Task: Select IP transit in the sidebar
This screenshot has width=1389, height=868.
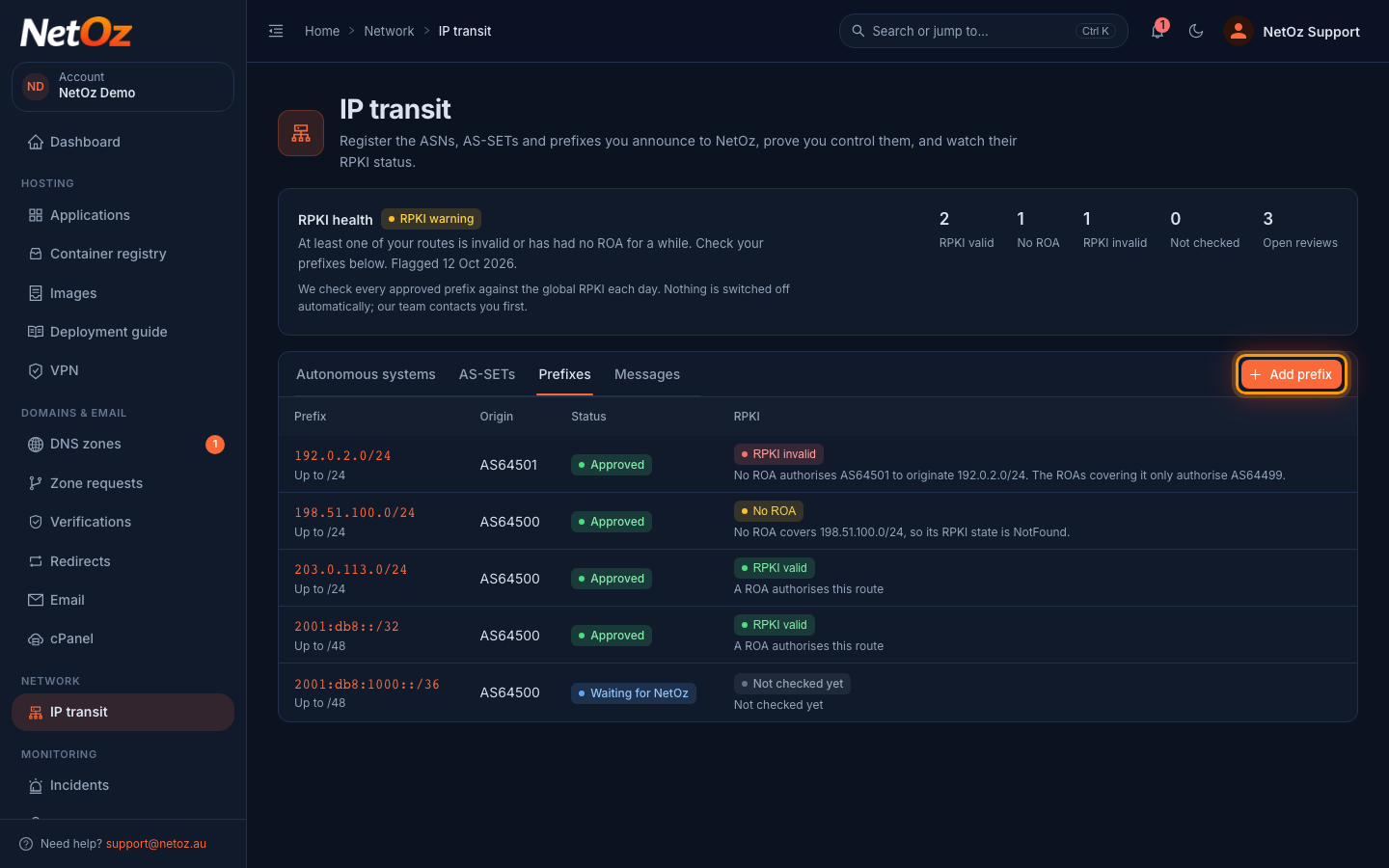Action: (123, 712)
